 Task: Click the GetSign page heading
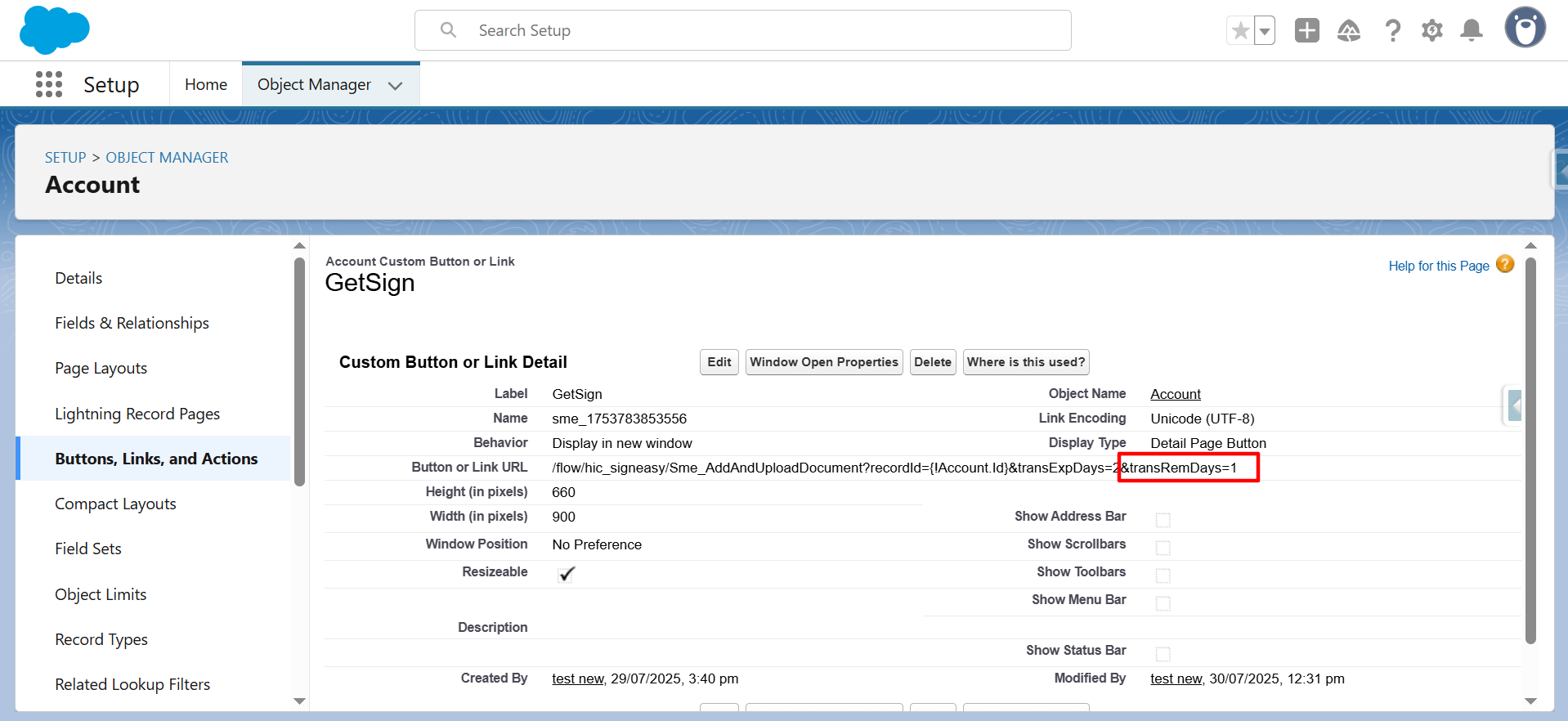(x=370, y=283)
